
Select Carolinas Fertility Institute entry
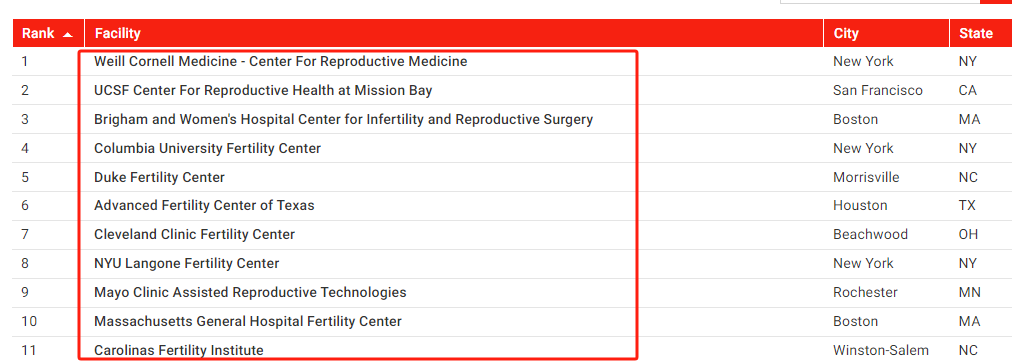click(x=178, y=350)
